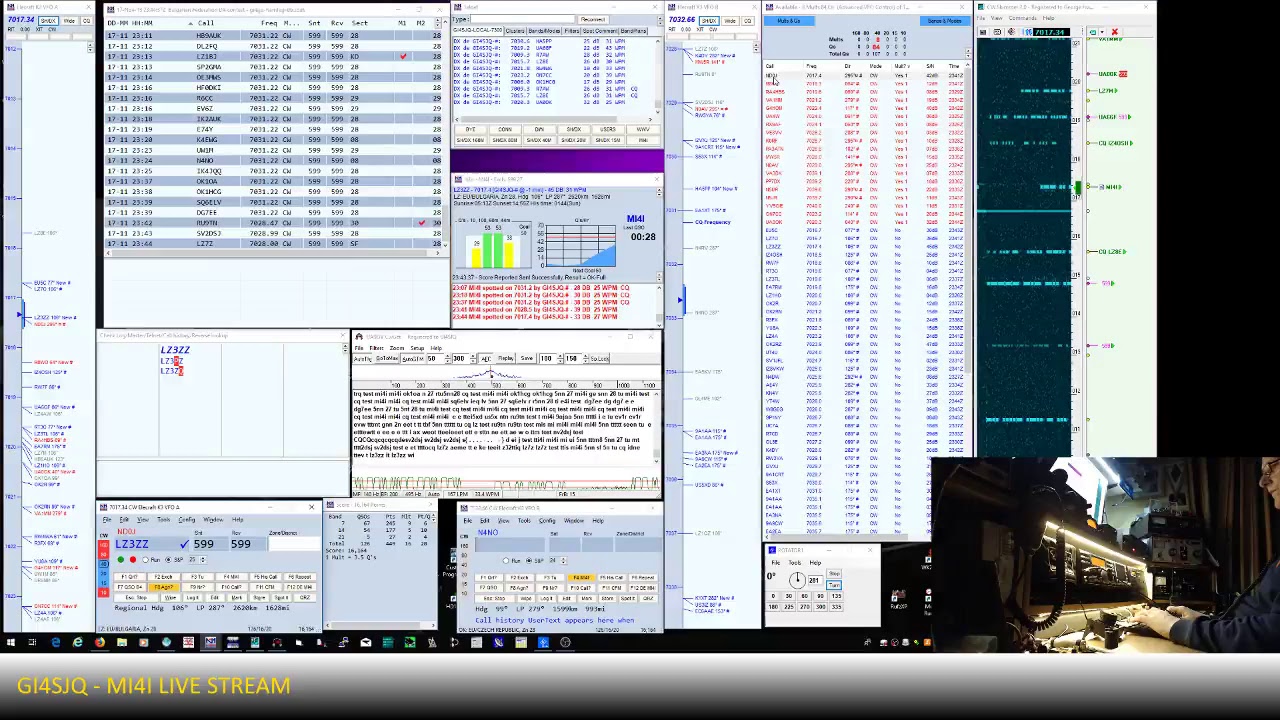This screenshot has height=720, width=1280.
Task: Select the 40 band button in VFO A window
Action: (104, 564)
